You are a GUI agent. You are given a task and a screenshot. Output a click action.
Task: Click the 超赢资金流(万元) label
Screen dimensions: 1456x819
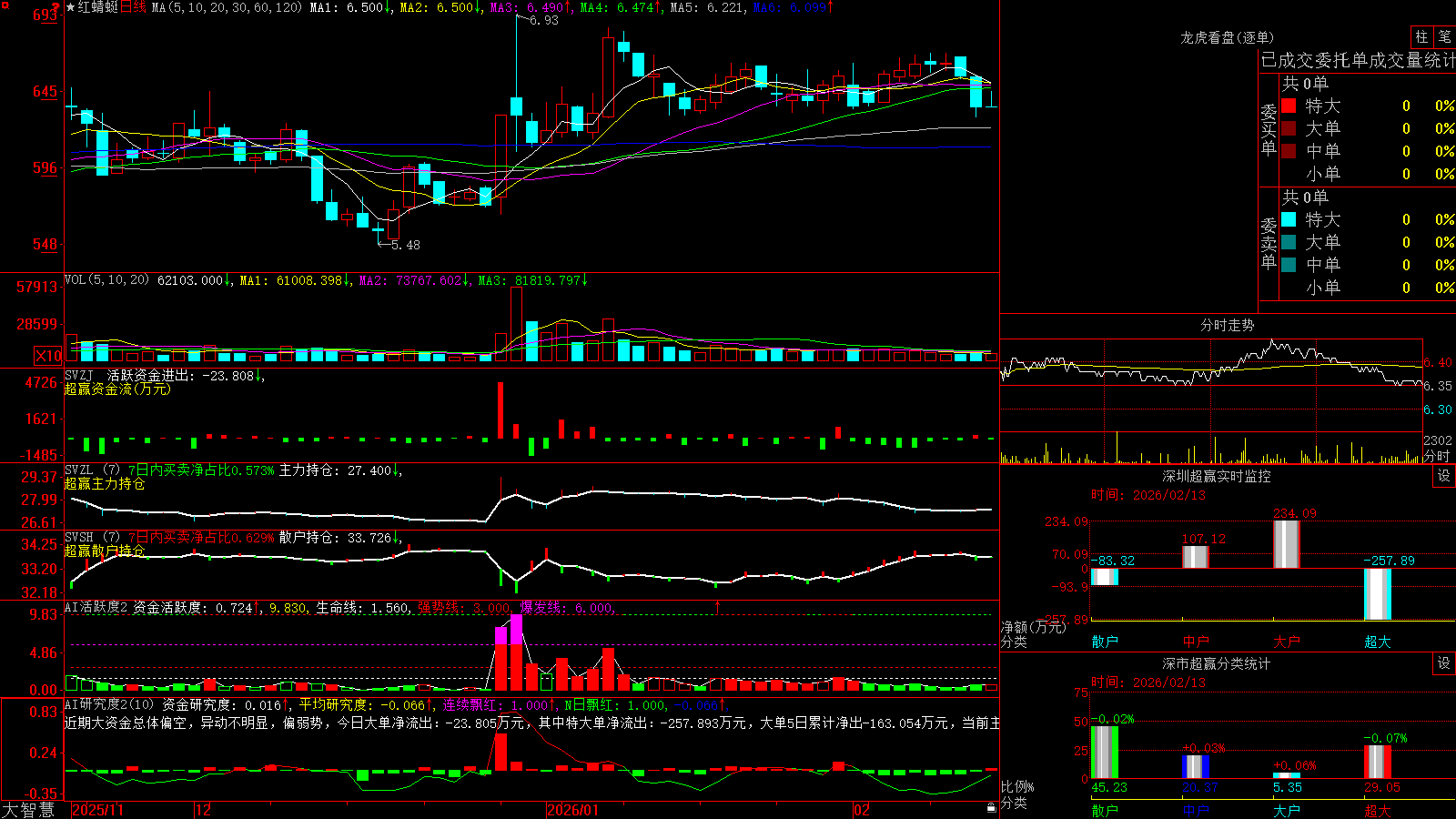[117, 389]
